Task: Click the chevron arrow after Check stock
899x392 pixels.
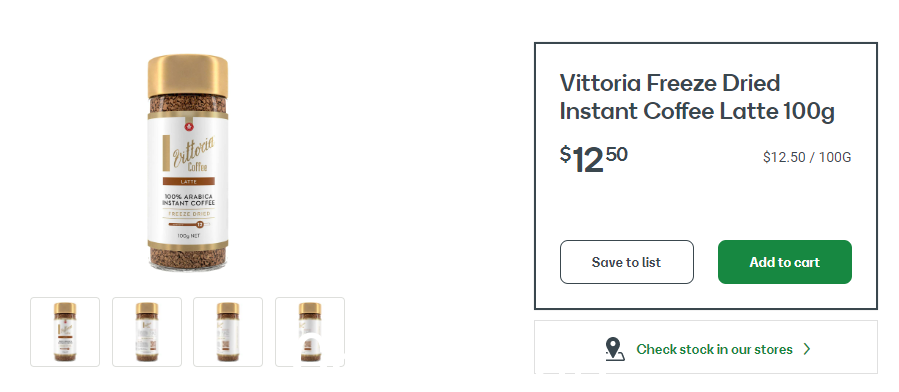Action: click(807, 349)
